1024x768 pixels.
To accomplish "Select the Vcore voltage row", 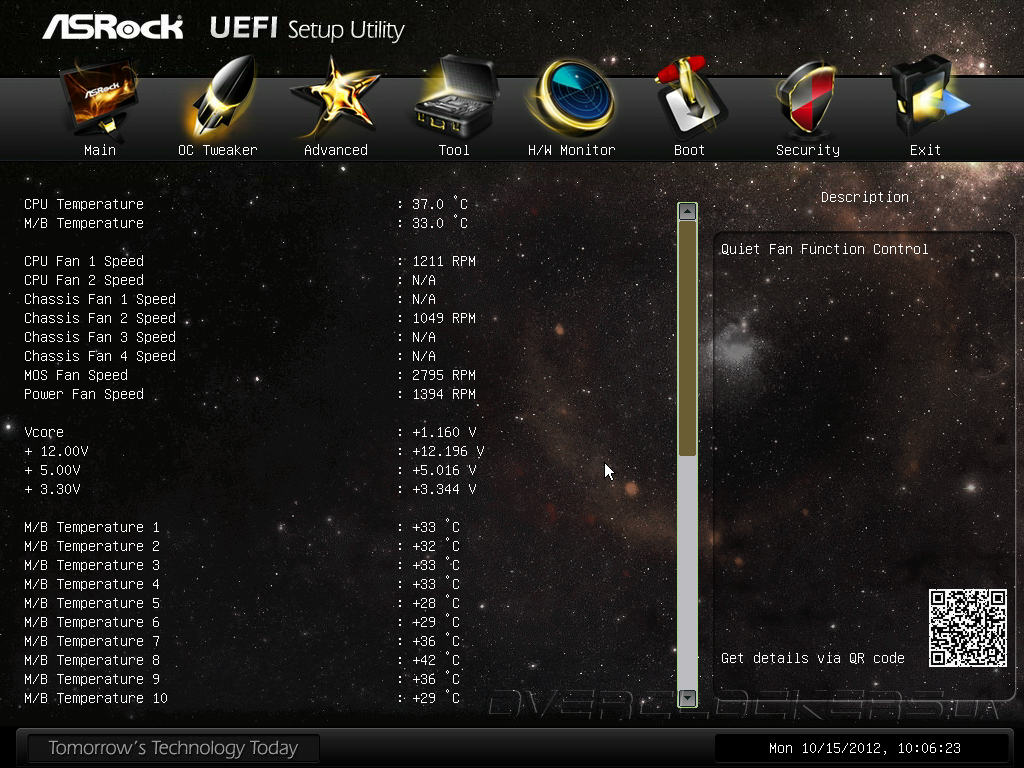I will (250, 432).
